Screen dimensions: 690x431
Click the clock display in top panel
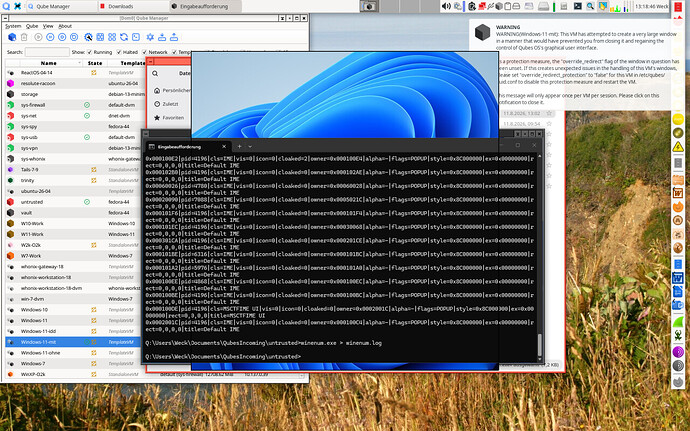(652, 6)
